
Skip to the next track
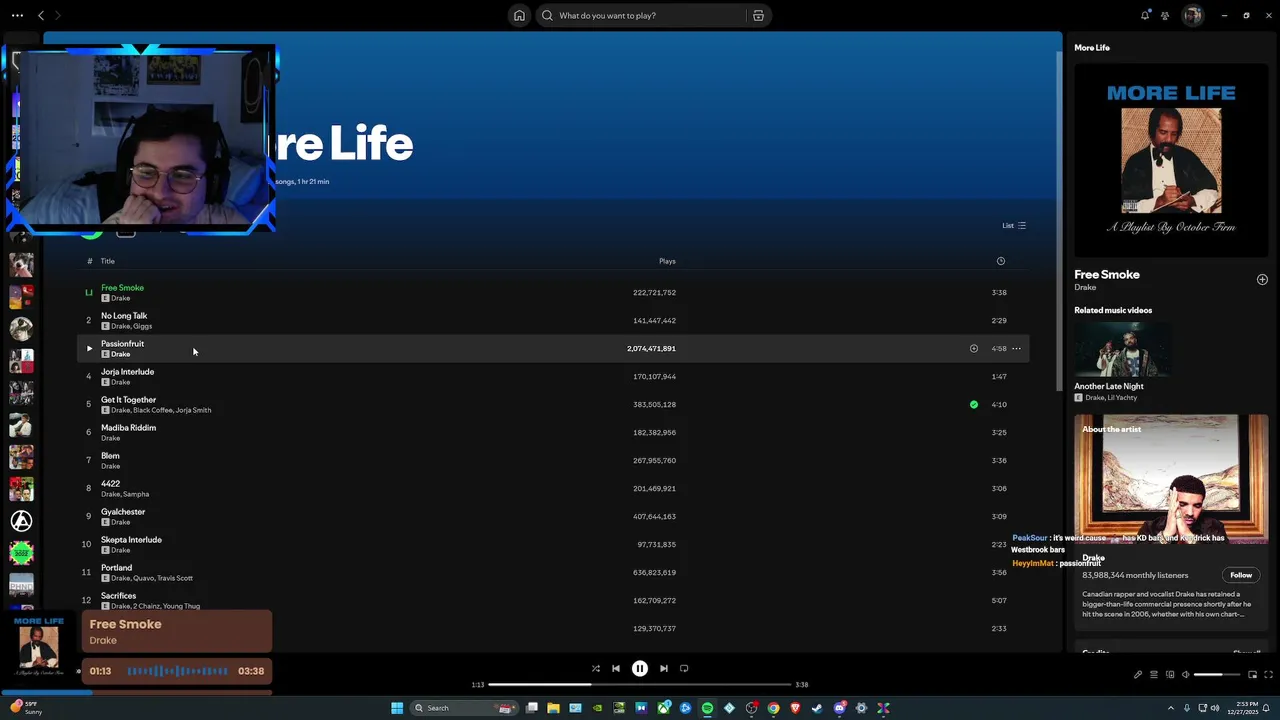(x=664, y=668)
